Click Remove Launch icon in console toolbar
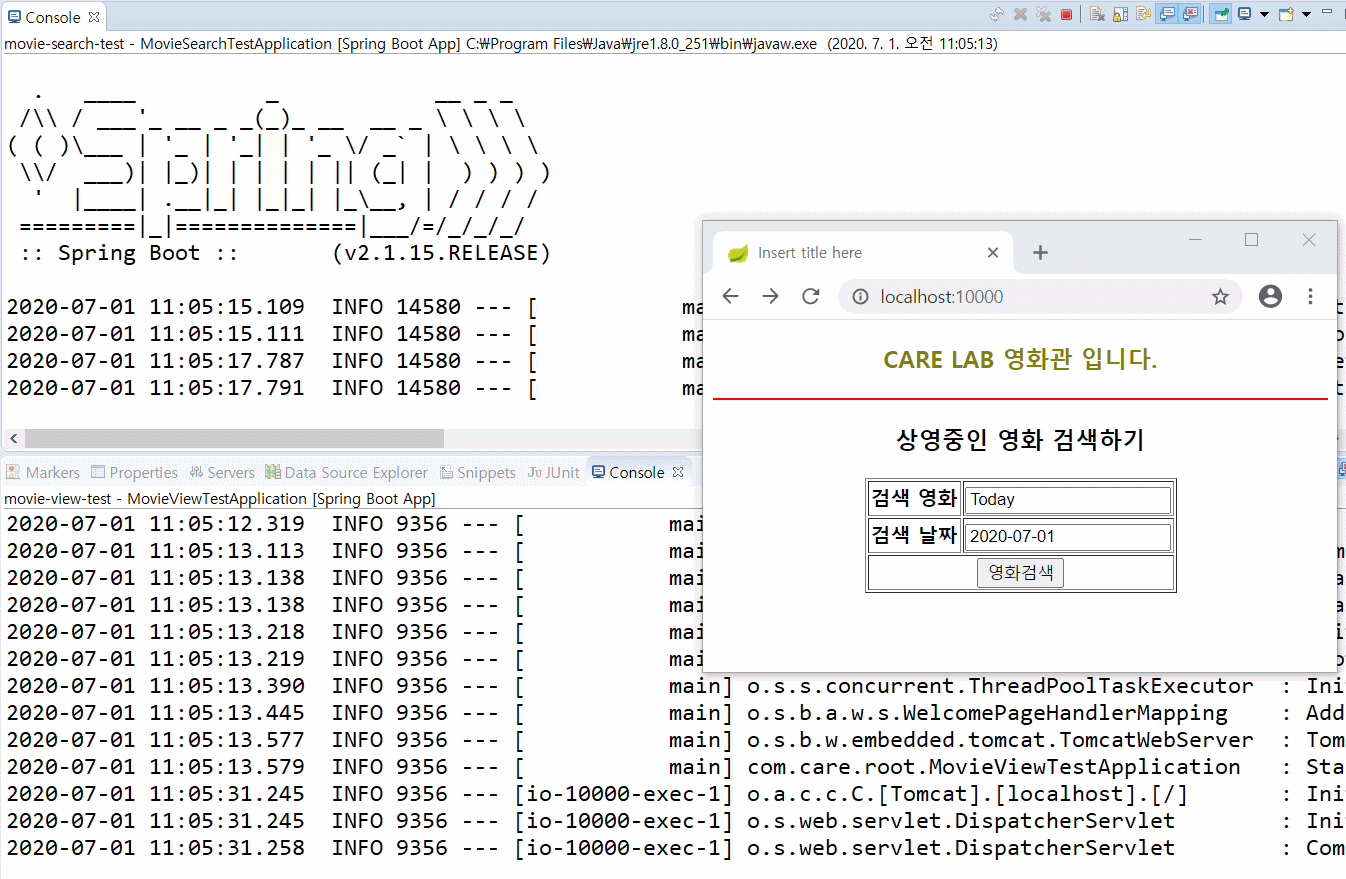This screenshot has width=1346, height=879. (x=1020, y=14)
